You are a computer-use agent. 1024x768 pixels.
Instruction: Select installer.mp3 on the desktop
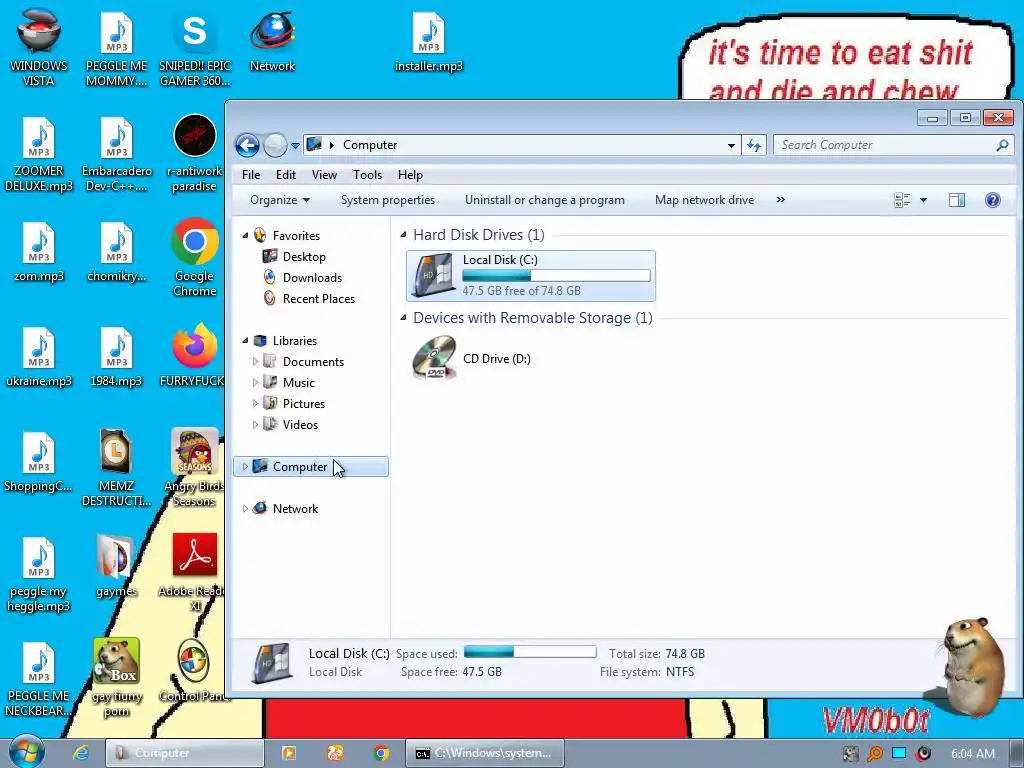(x=428, y=42)
